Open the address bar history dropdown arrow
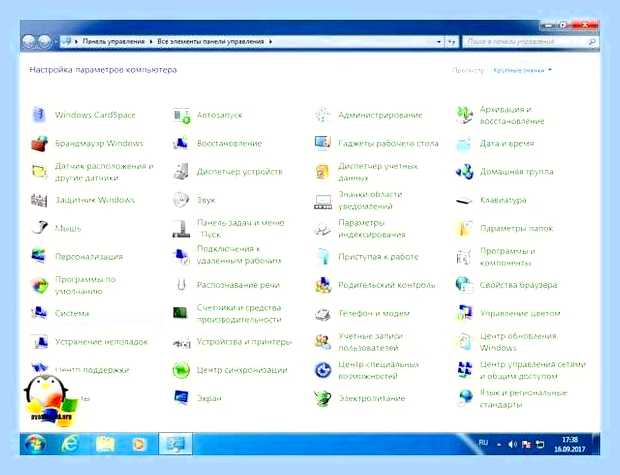The image size is (620, 475). 439,42
